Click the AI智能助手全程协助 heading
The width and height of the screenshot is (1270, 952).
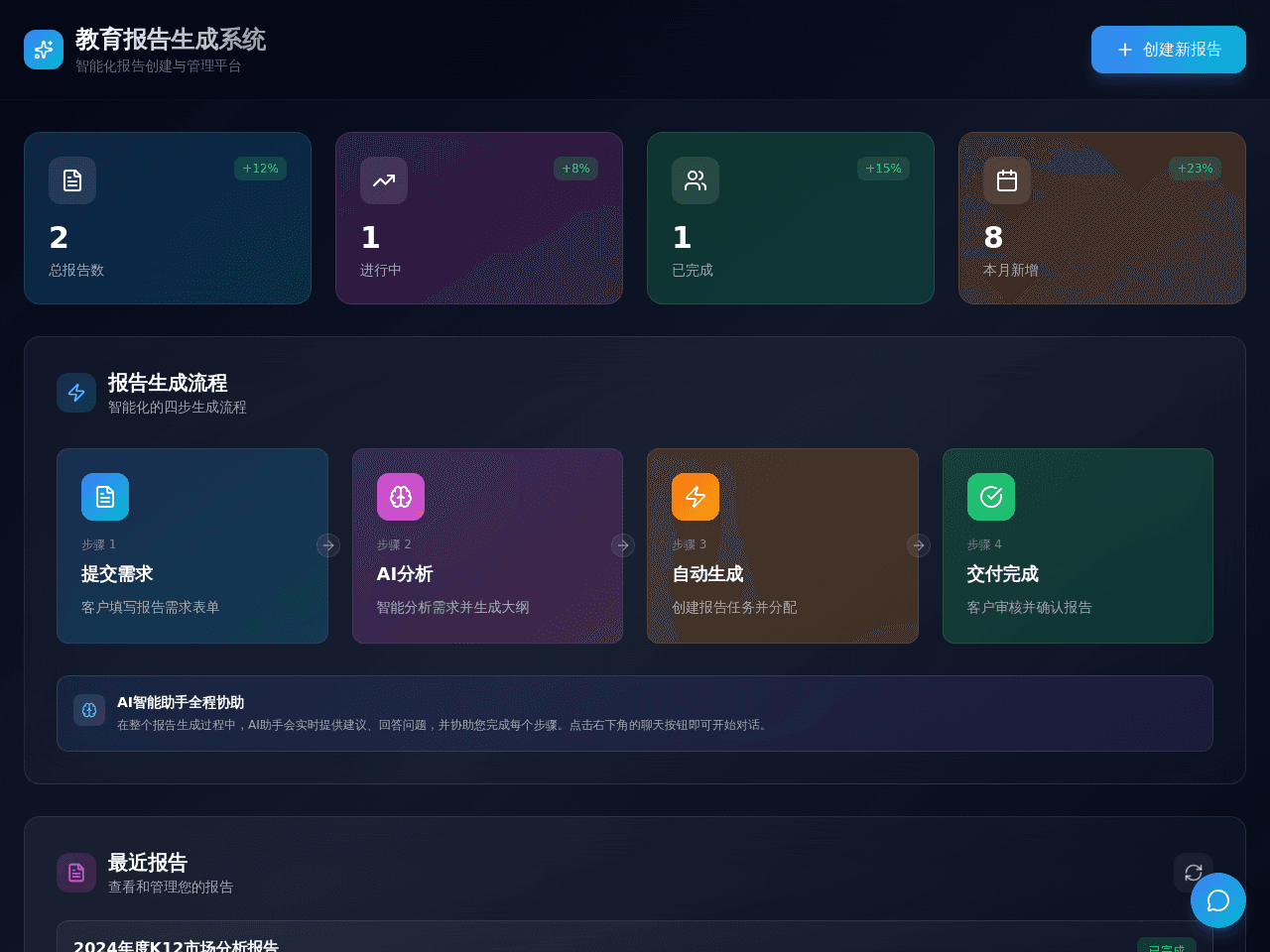coord(181,702)
